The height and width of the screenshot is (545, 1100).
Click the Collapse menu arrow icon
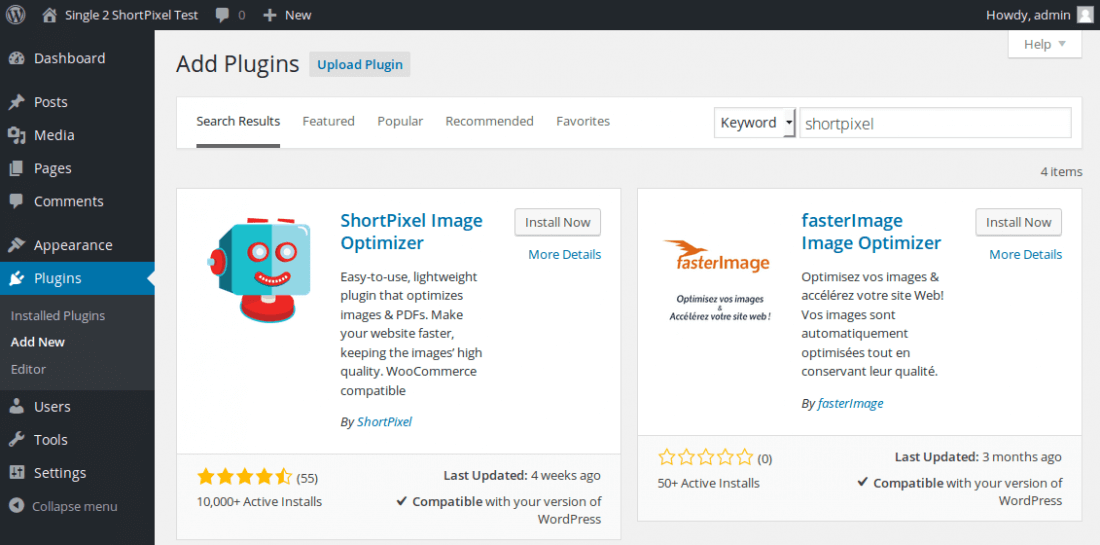click(x=18, y=506)
